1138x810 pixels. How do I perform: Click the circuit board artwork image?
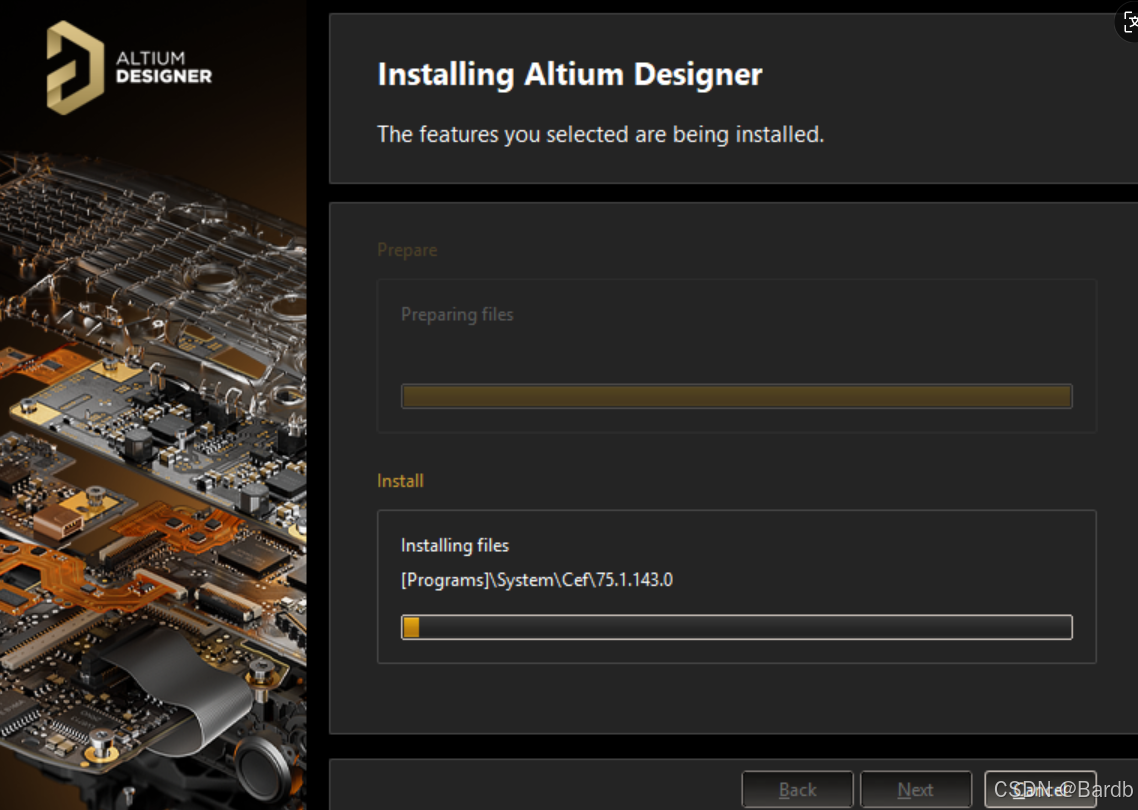click(153, 479)
